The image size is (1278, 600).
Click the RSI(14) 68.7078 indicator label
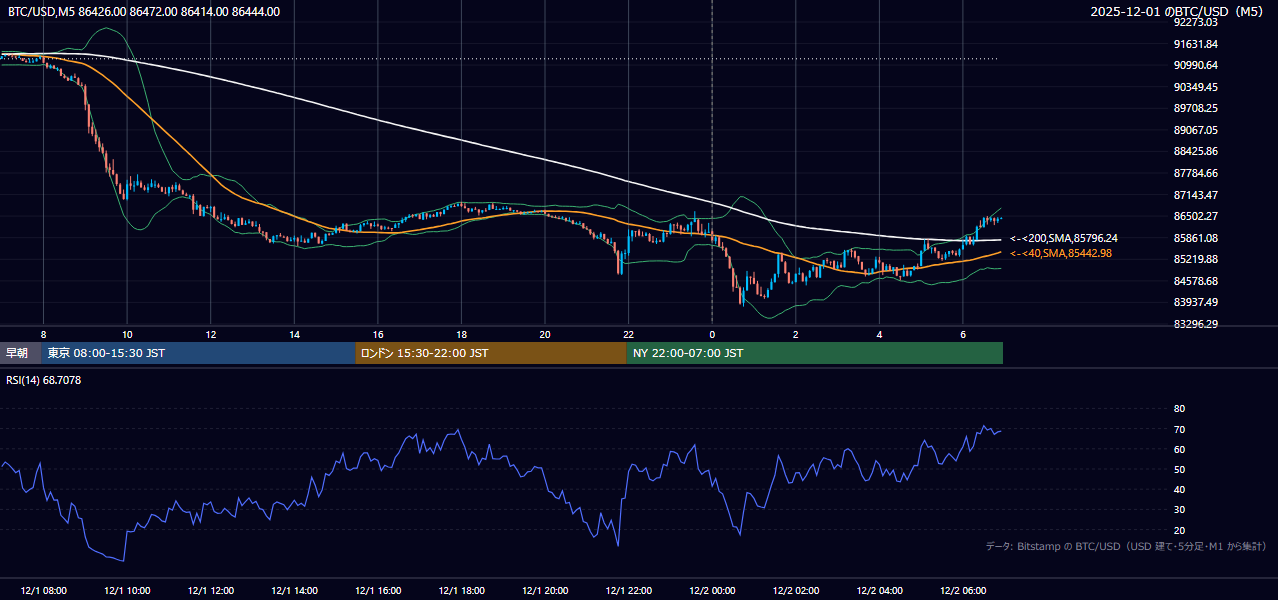tap(45, 380)
